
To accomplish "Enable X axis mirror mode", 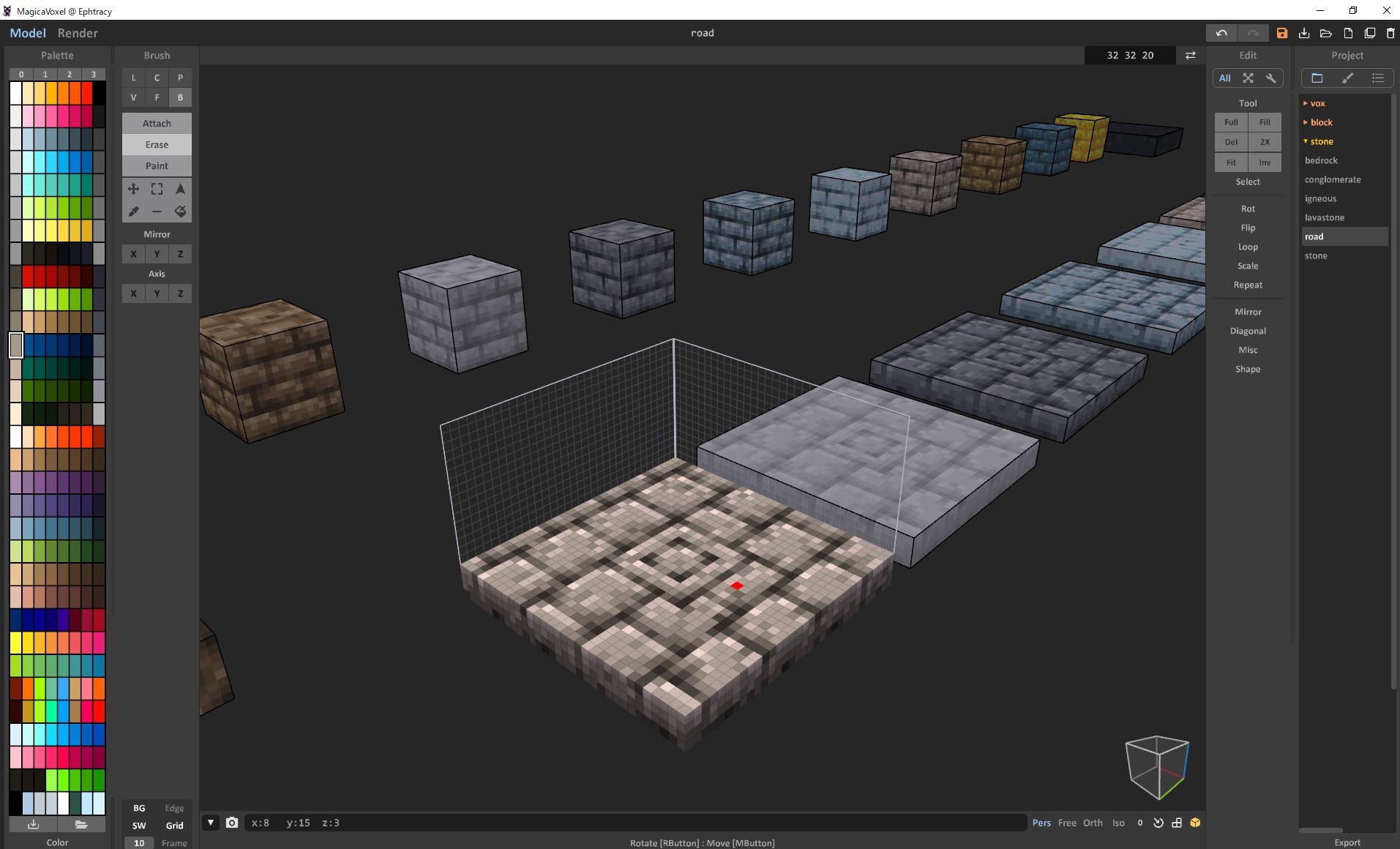I will (133, 254).
